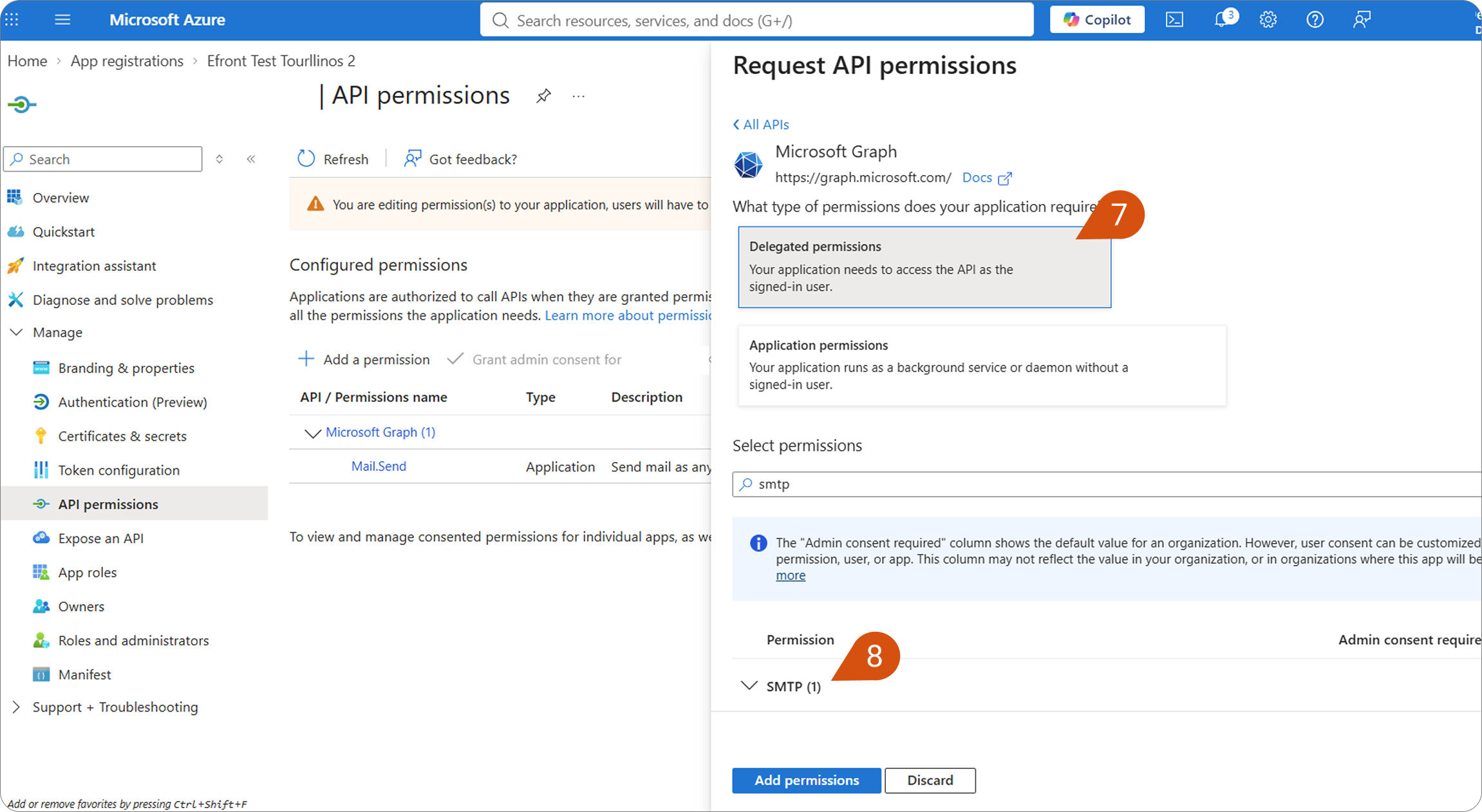Open the notifications bell
Viewport: 1482px width, 812px height.
pos(1222,19)
